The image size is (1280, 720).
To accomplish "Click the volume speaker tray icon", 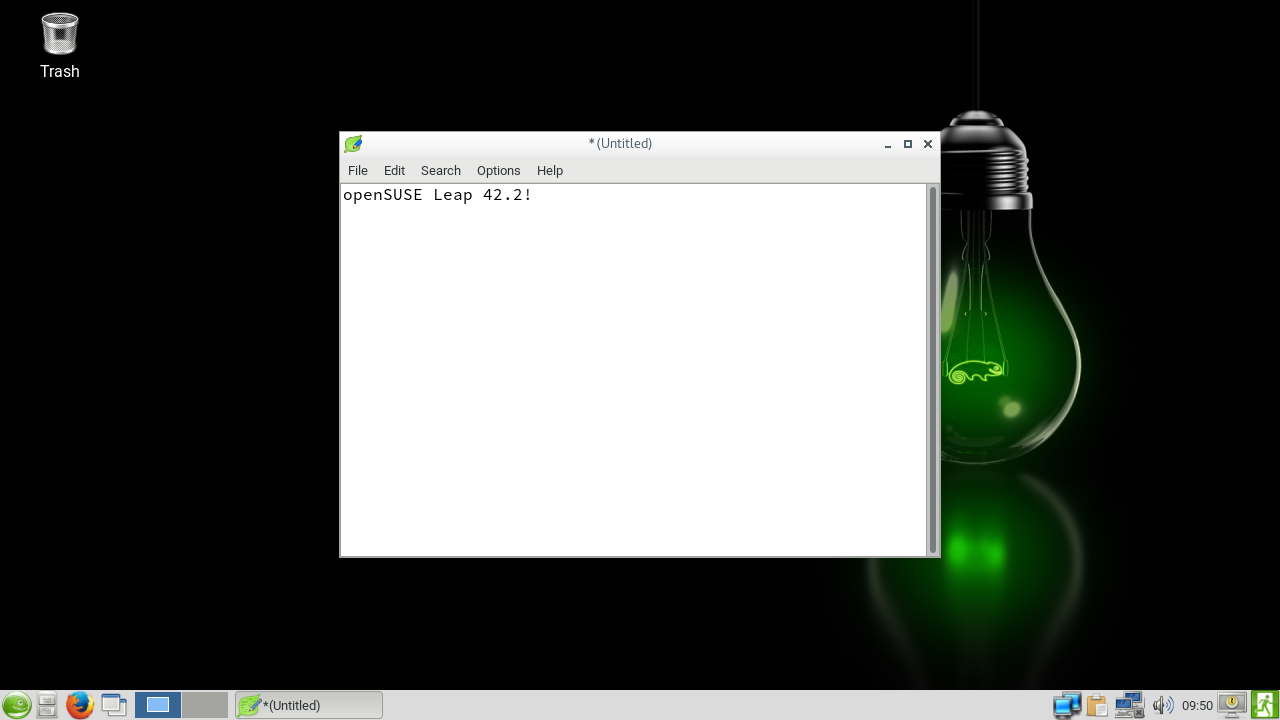I will click(x=1162, y=705).
